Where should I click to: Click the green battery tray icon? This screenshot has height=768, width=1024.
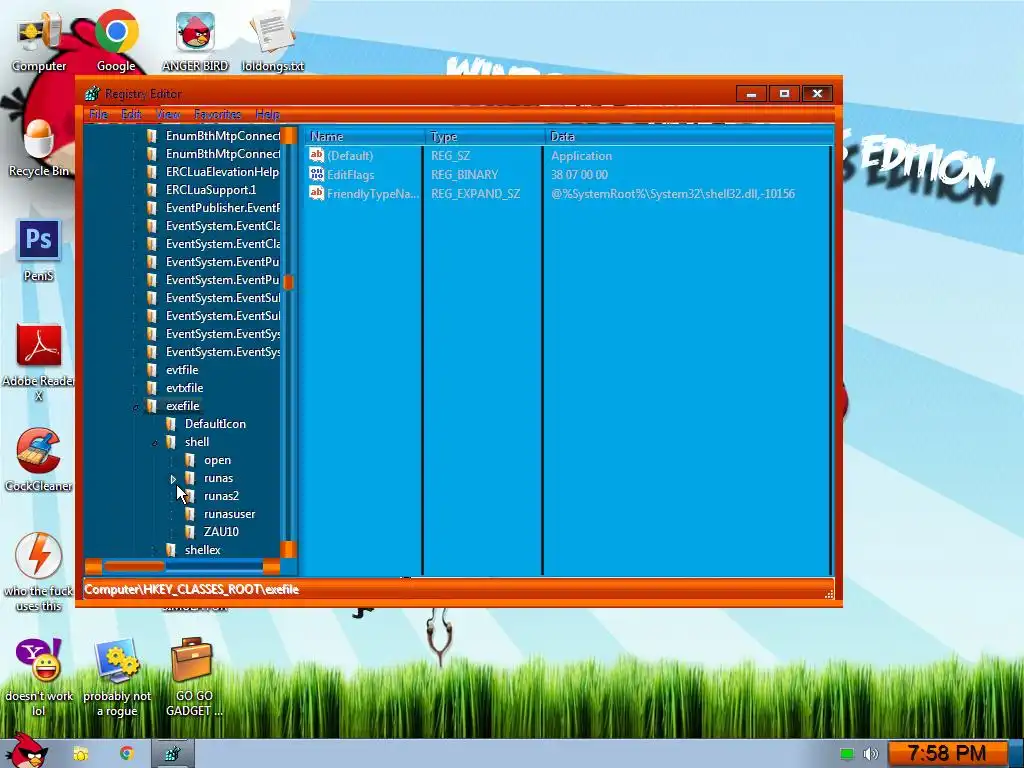(846, 754)
